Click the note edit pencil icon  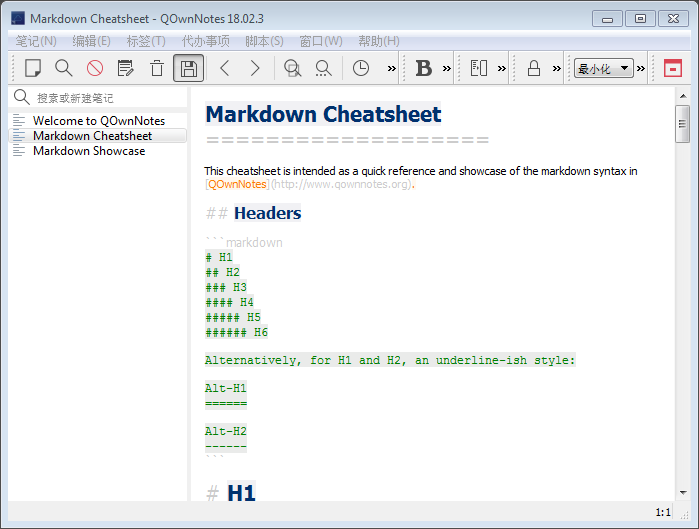[126, 68]
